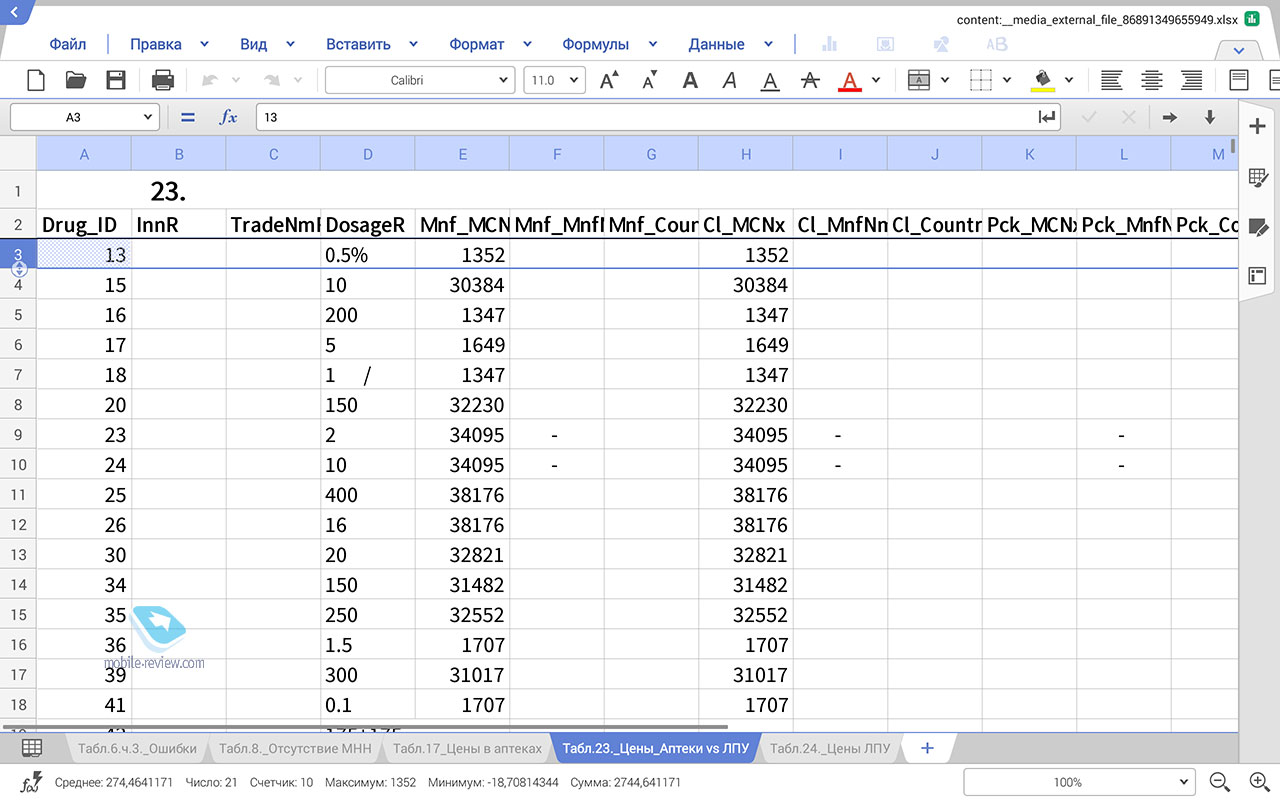Click the equals sign formula icon

(x=187, y=117)
